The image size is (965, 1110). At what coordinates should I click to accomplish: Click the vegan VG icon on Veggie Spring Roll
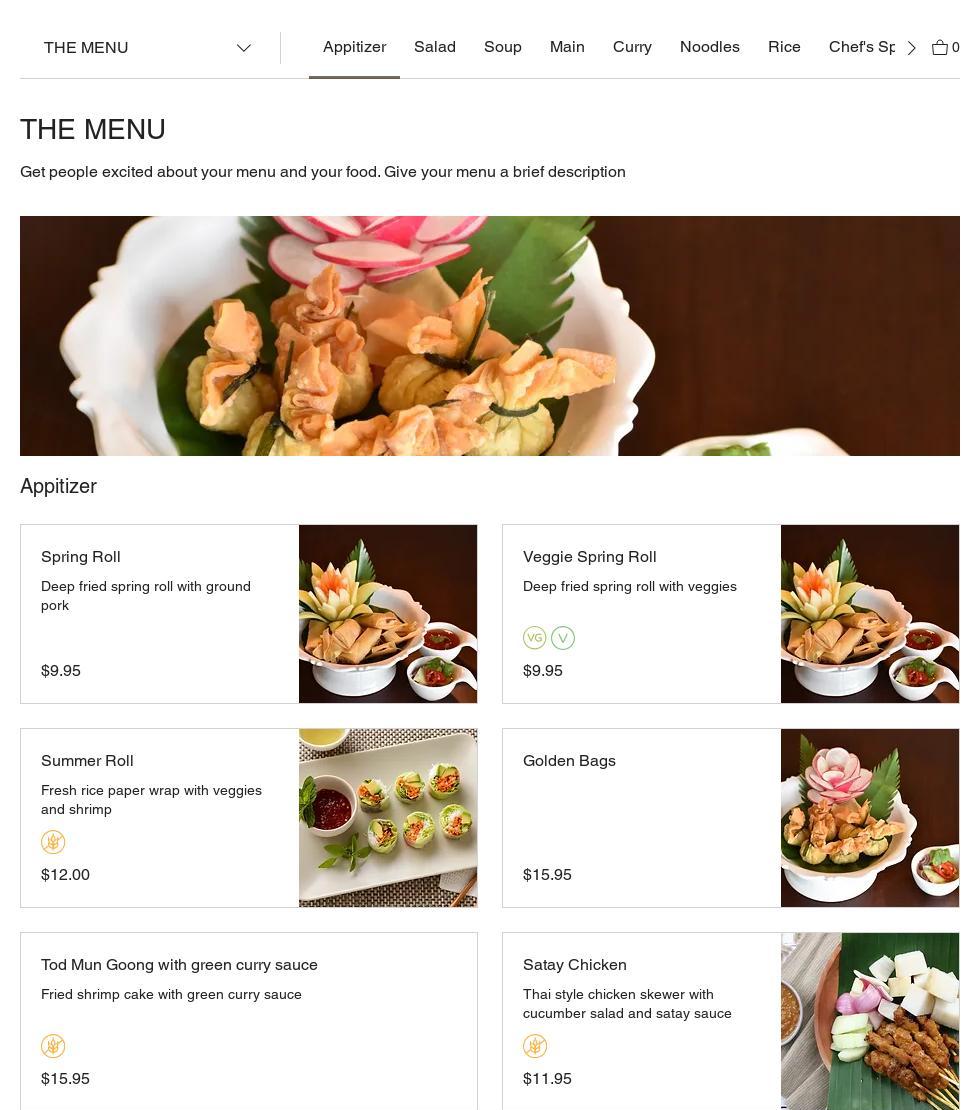point(535,638)
